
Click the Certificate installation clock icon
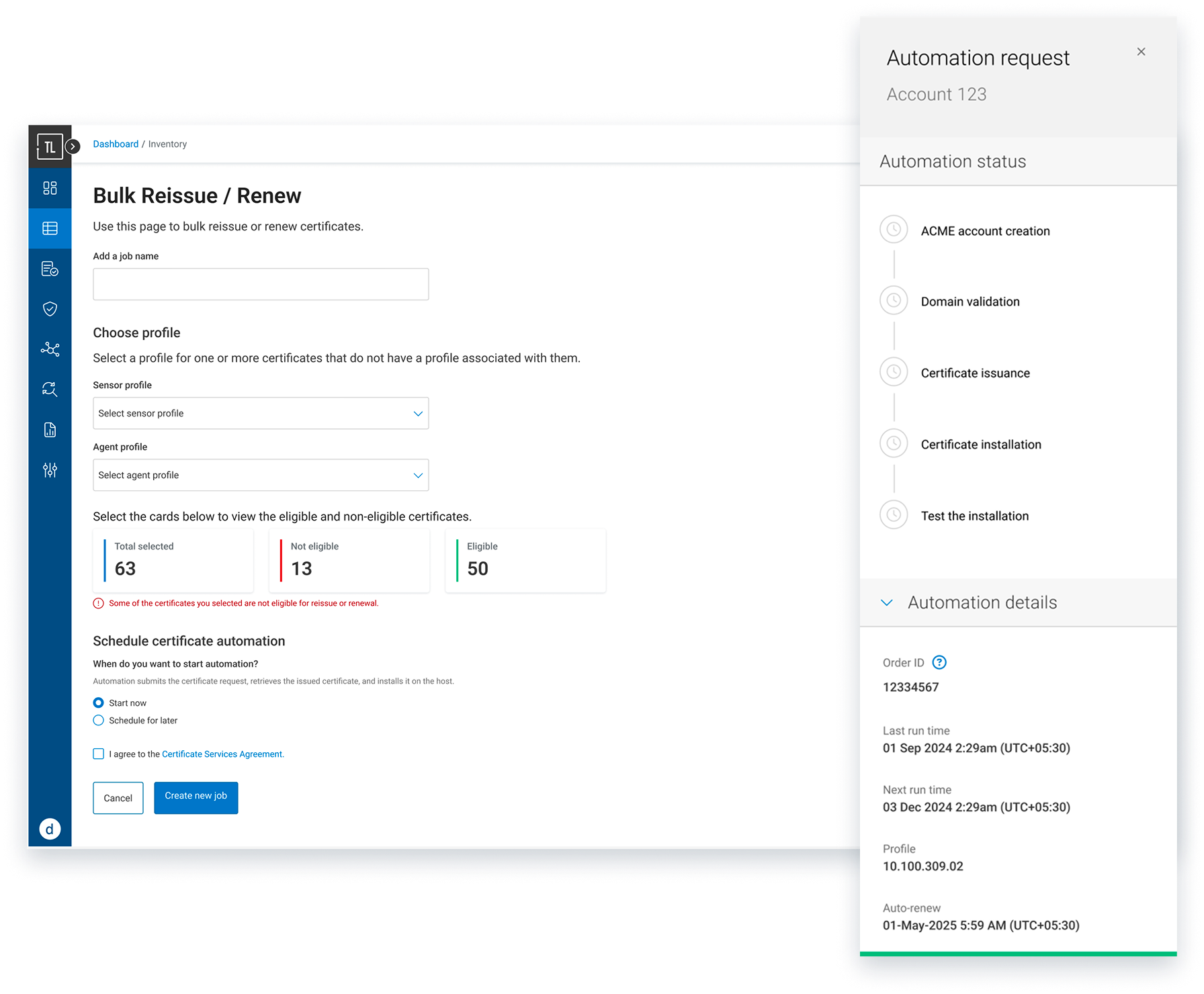pyautogui.click(x=894, y=443)
